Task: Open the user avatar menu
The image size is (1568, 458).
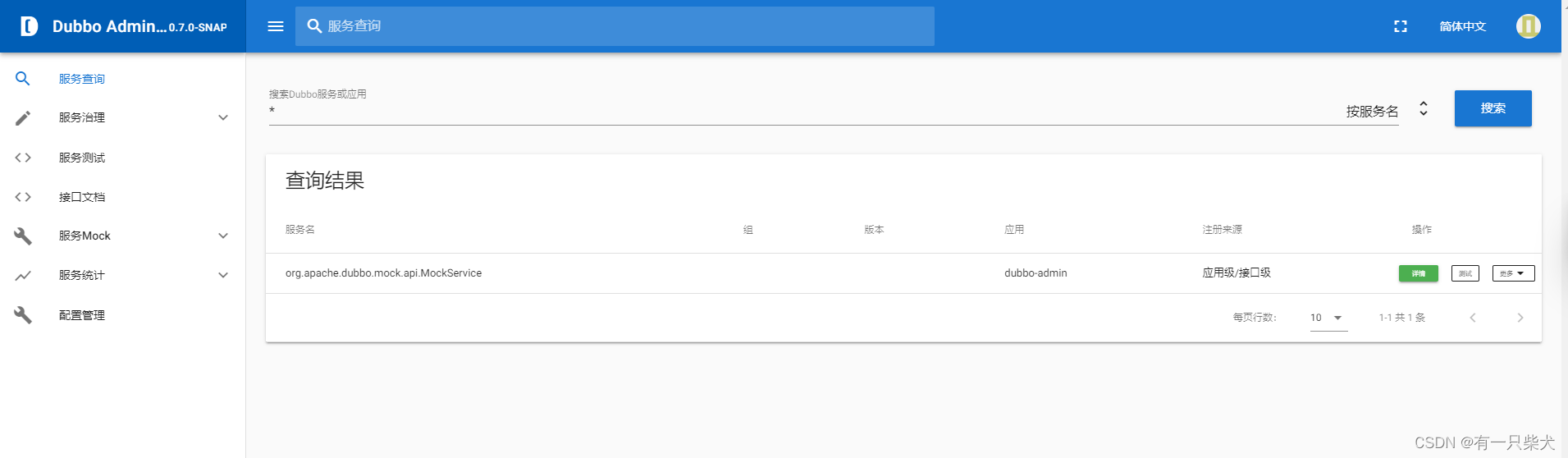Action: click(1528, 26)
